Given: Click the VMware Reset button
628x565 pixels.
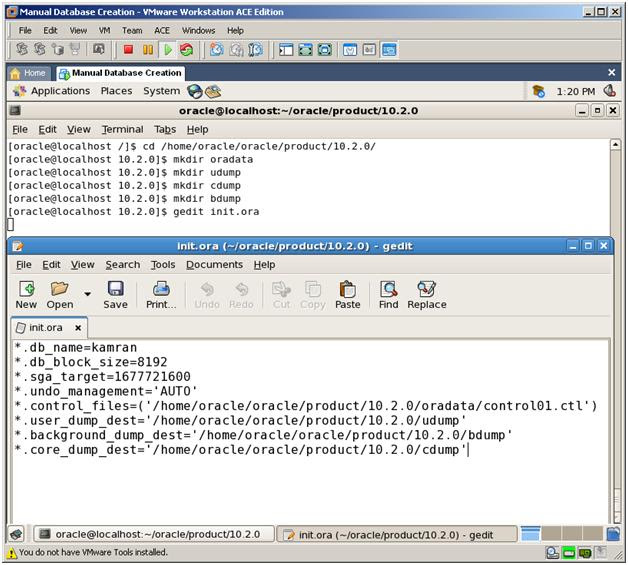Looking at the screenshot, I should [186, 50].
